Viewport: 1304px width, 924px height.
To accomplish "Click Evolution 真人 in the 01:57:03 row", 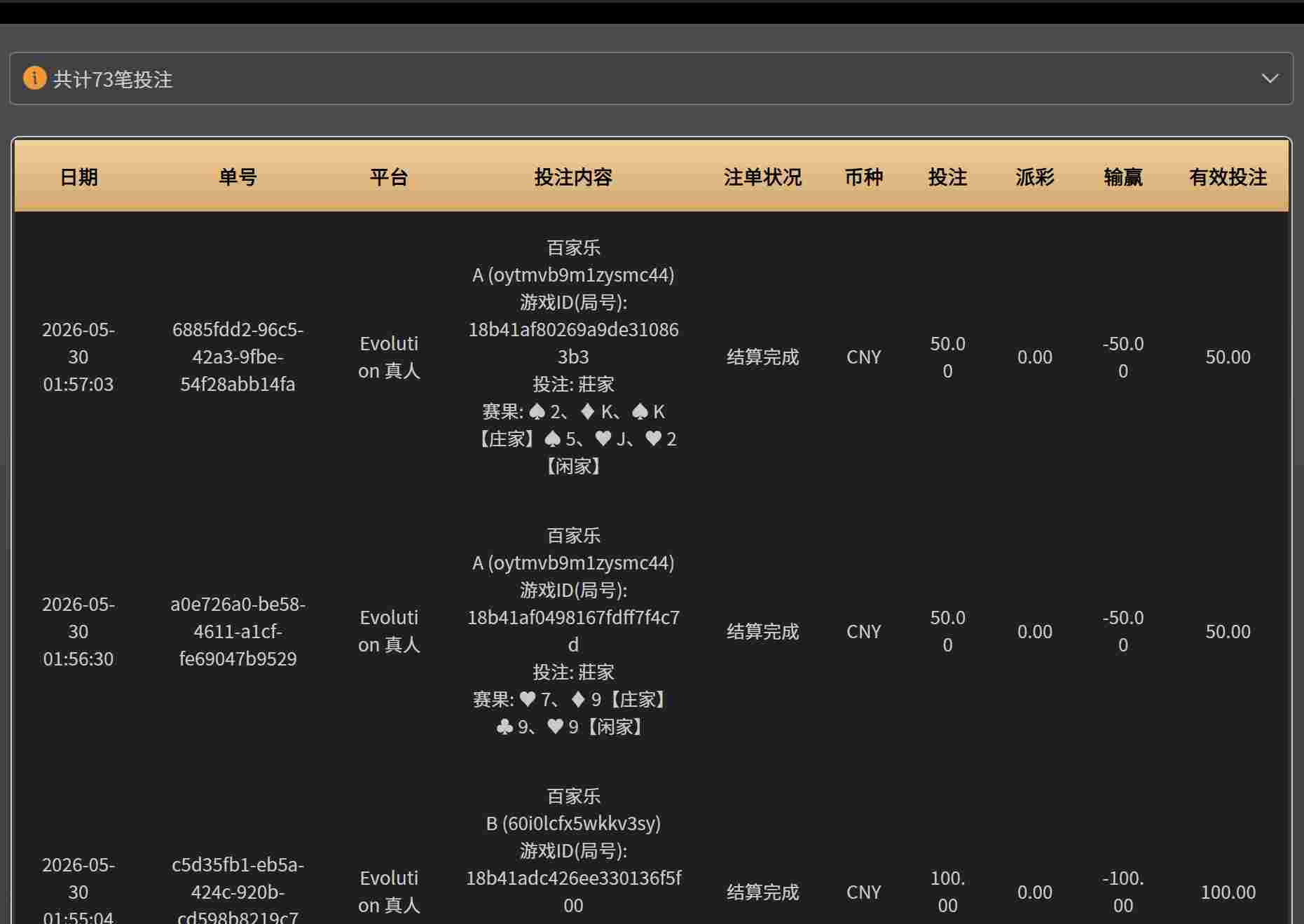I will point(389,357).
